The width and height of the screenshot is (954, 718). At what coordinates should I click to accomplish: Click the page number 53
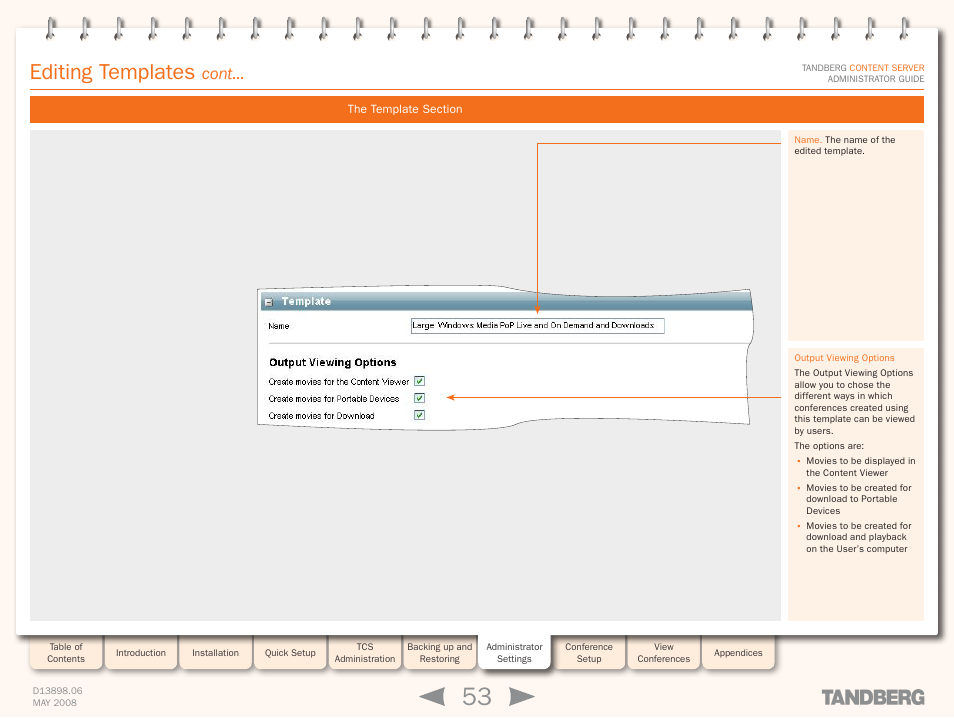click(476, 696)
